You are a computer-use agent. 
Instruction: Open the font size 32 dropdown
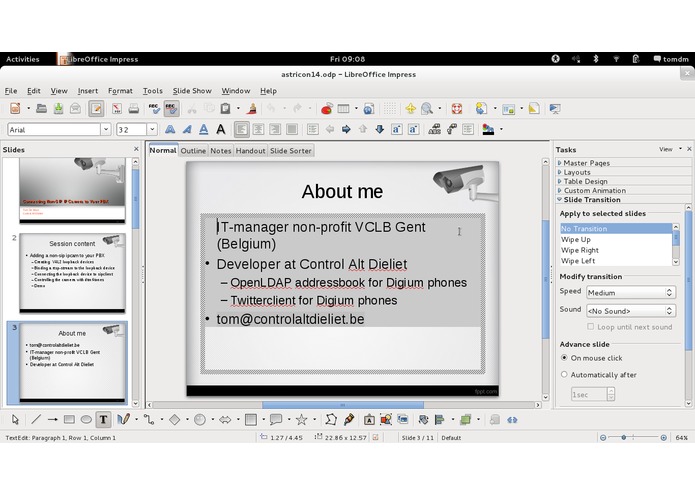coord(152,129)
